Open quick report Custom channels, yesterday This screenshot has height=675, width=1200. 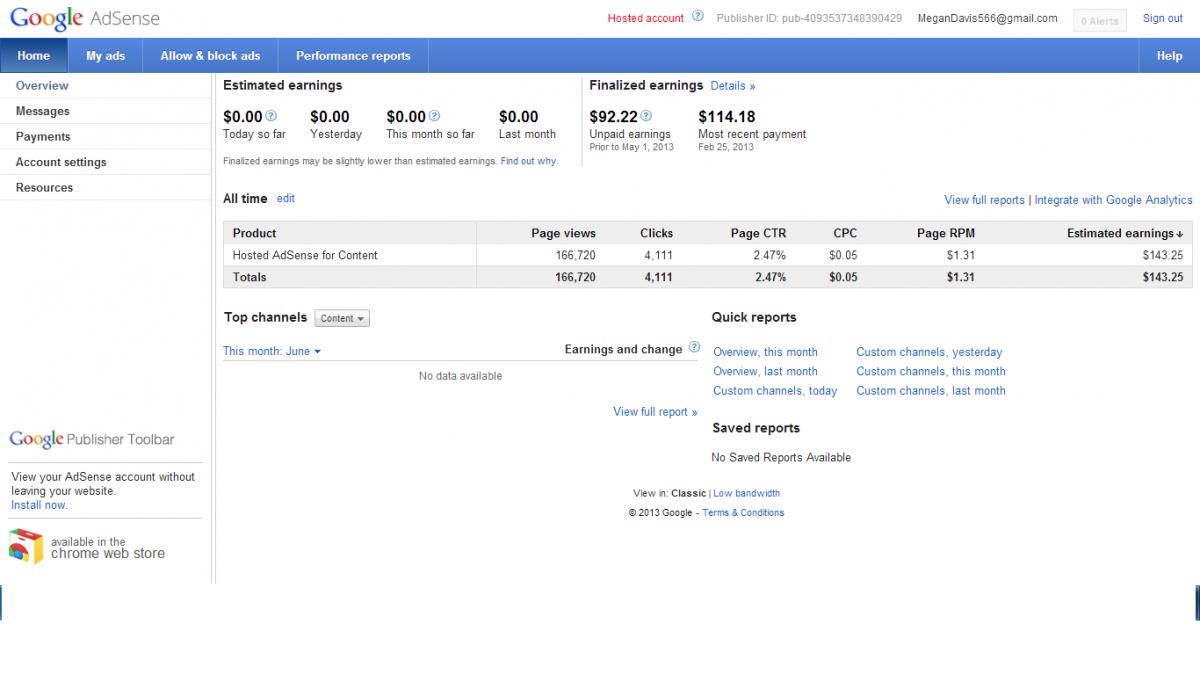[929, 352]
